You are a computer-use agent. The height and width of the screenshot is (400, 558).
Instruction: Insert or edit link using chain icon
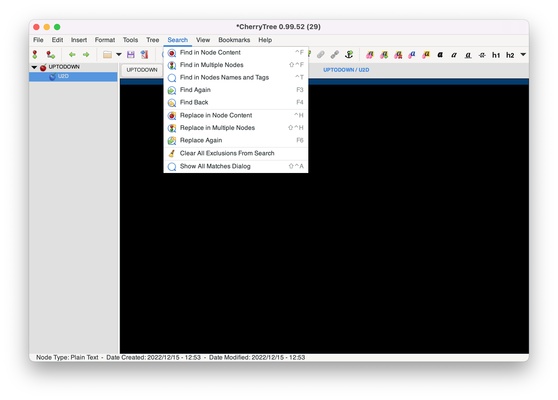click(335, 54)
